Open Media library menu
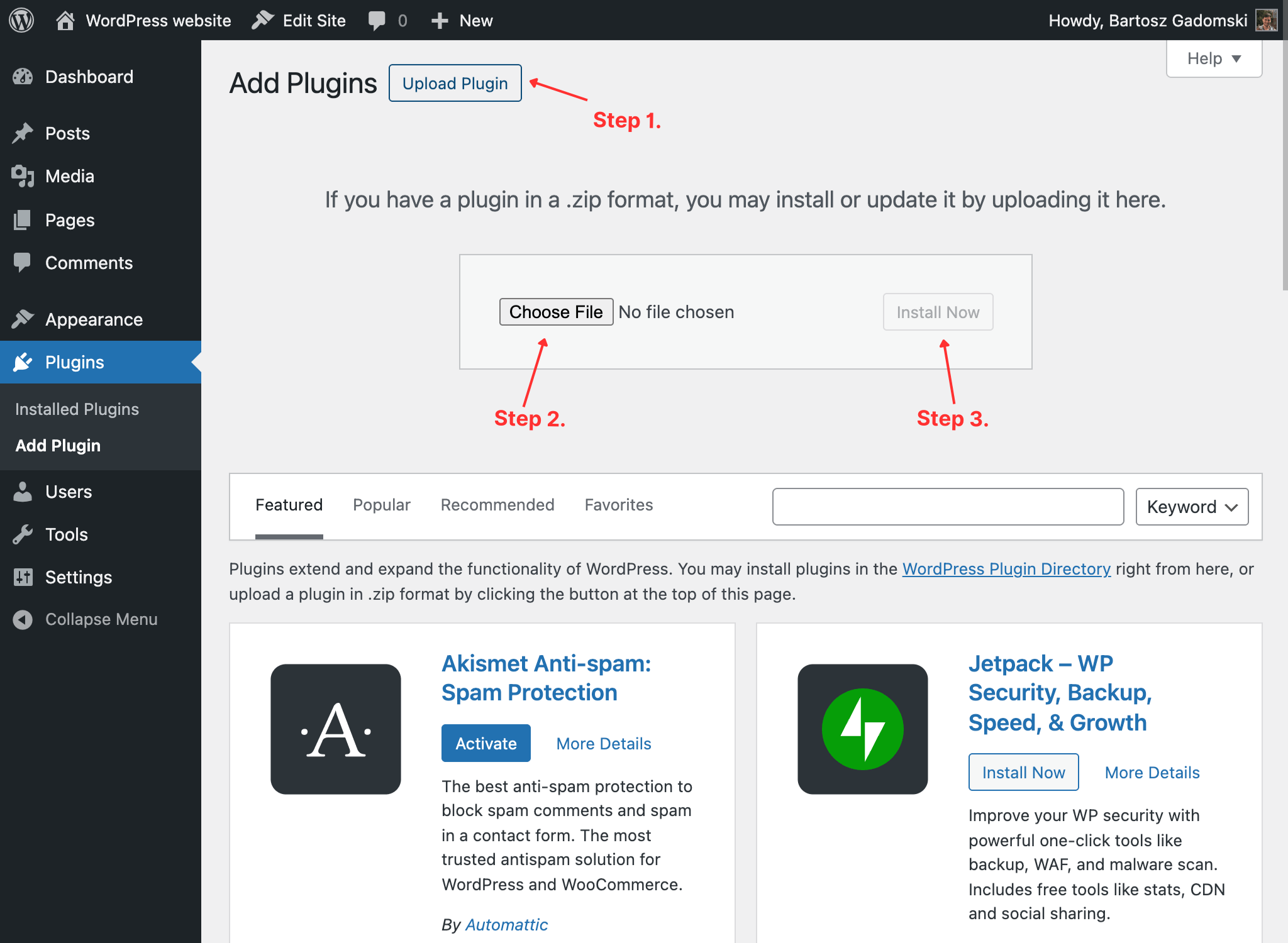This screenshot has height=943, width=1288. [x=101, y=176]
